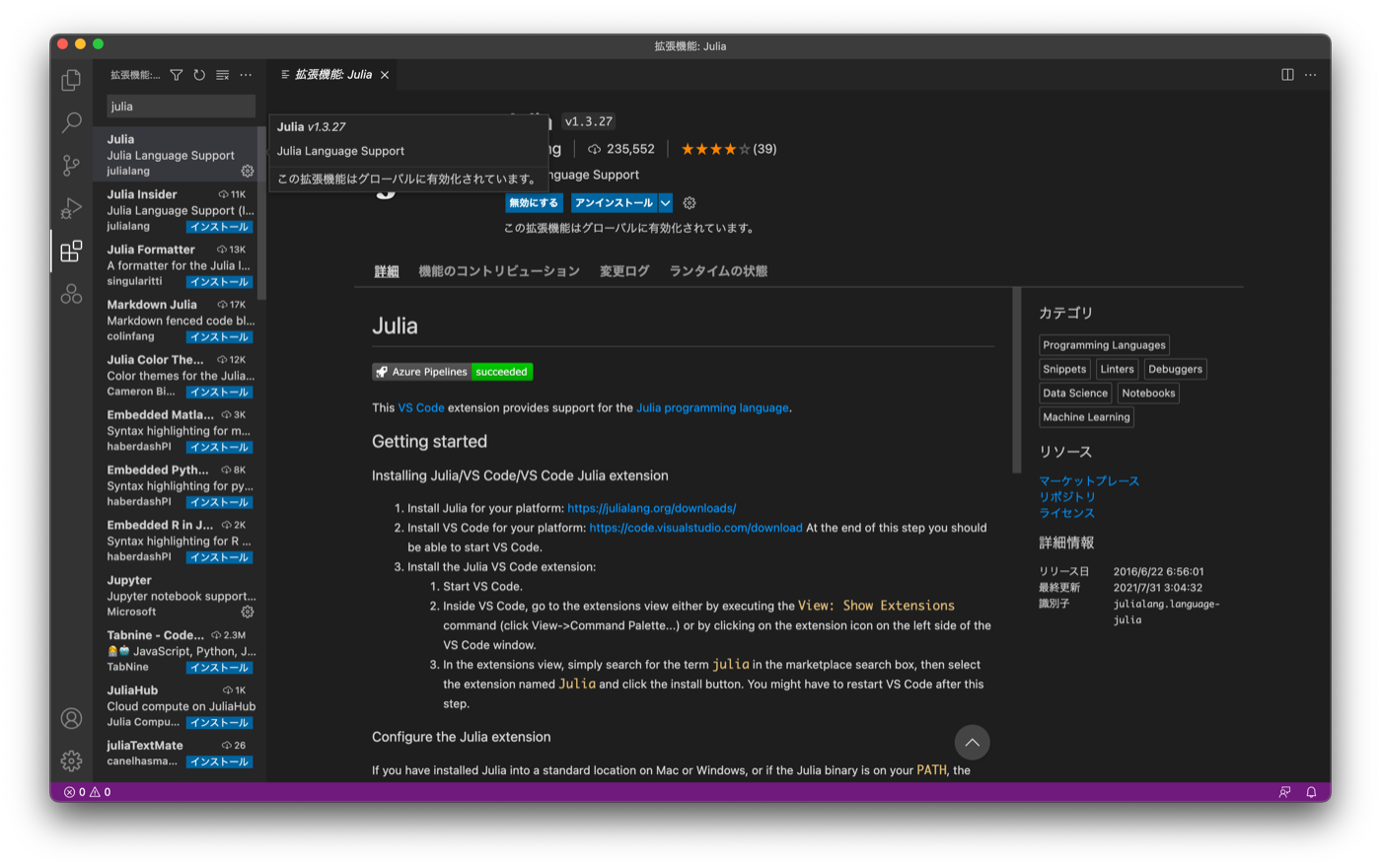Close the Julia extension tab
The height and width of the screenshot is (868, 1381).
(385, 75)
